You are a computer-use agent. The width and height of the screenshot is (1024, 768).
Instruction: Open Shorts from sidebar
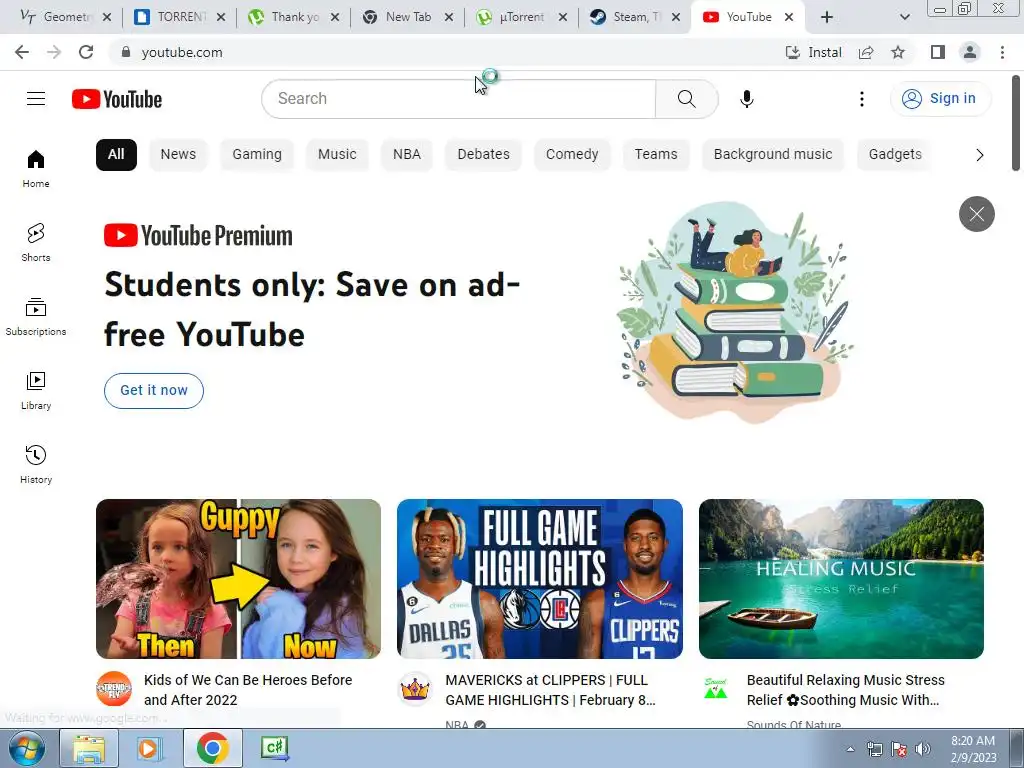coord(36,242)
